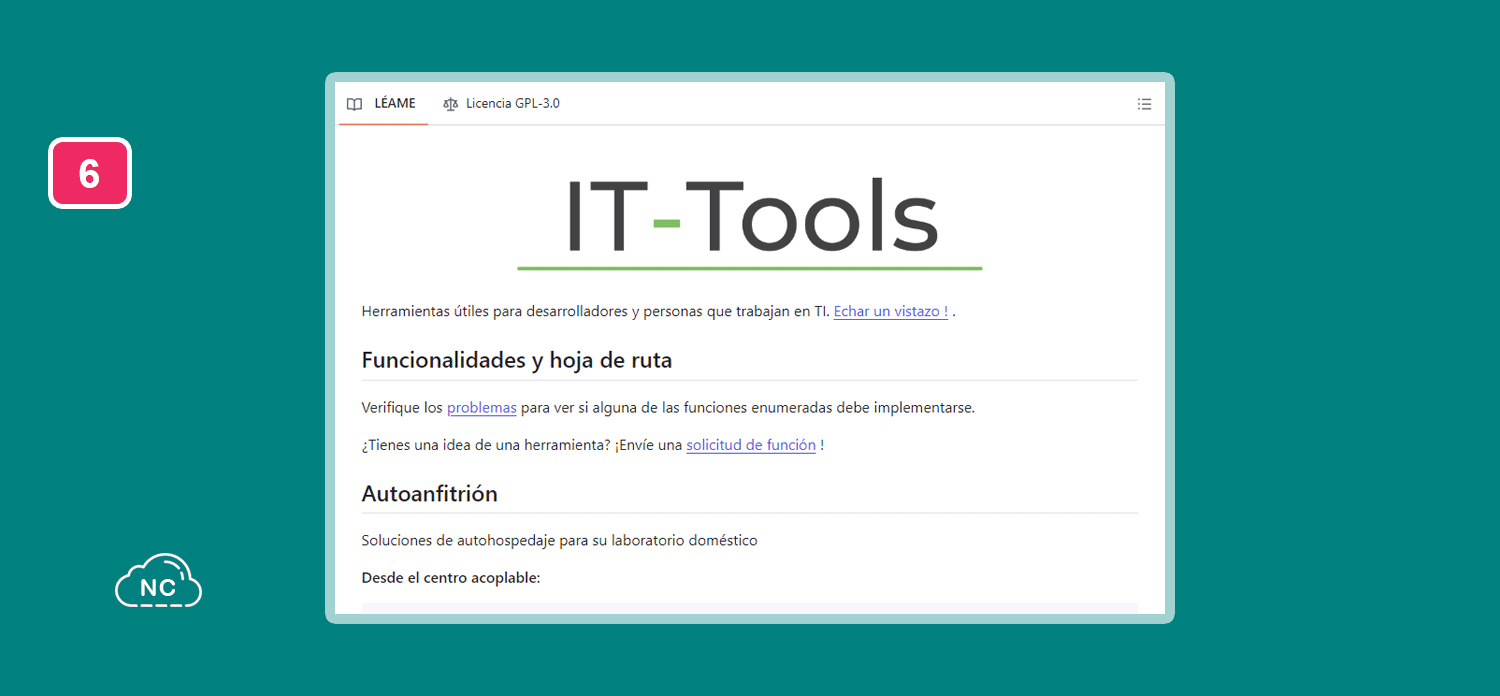Open the LÉAME readme tab
Viewport: 1500px width, 696px height.
(383, 104)
